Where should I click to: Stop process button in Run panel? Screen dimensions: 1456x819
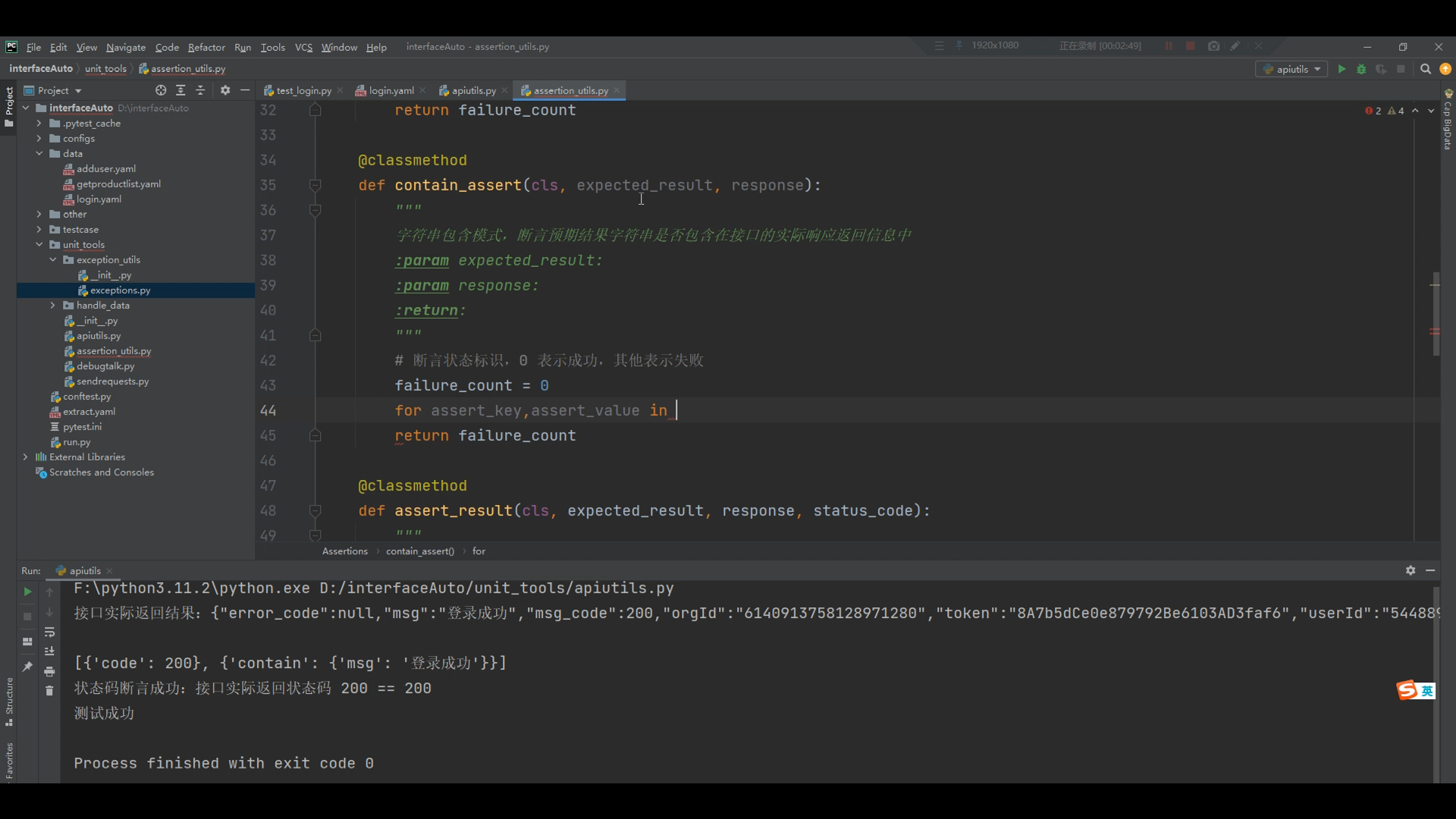point(27,617)
